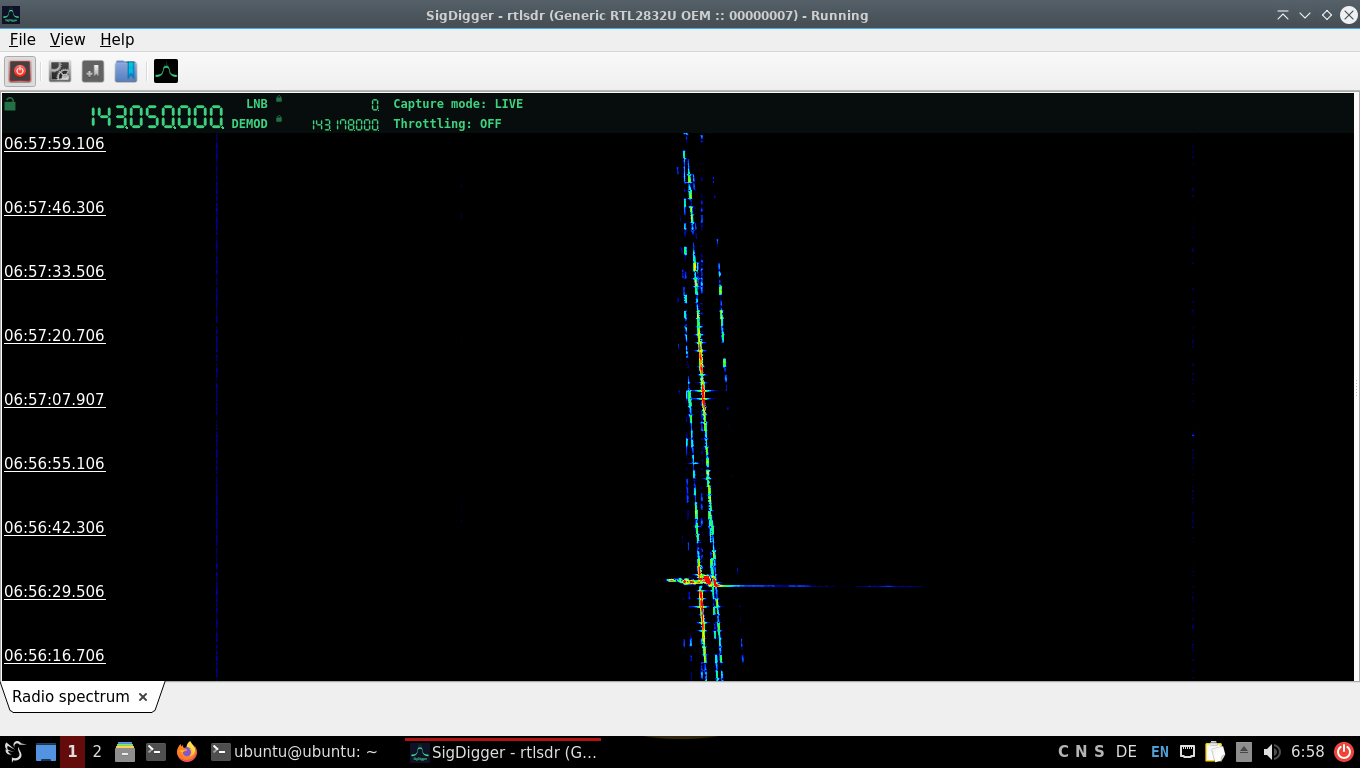Image resolution: width=1360 pixels, height=768 pixels.
Task: Close the Radio spectrum tab
Action: 143,697
